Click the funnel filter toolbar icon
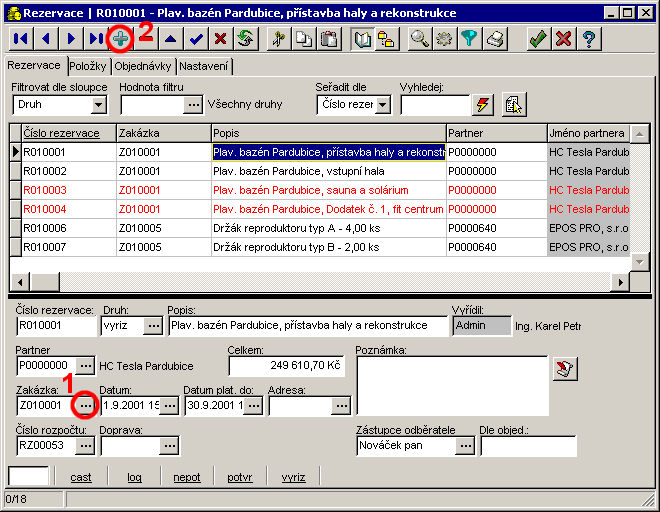Screen dimensions: 660x512 [x=469, y=39]
